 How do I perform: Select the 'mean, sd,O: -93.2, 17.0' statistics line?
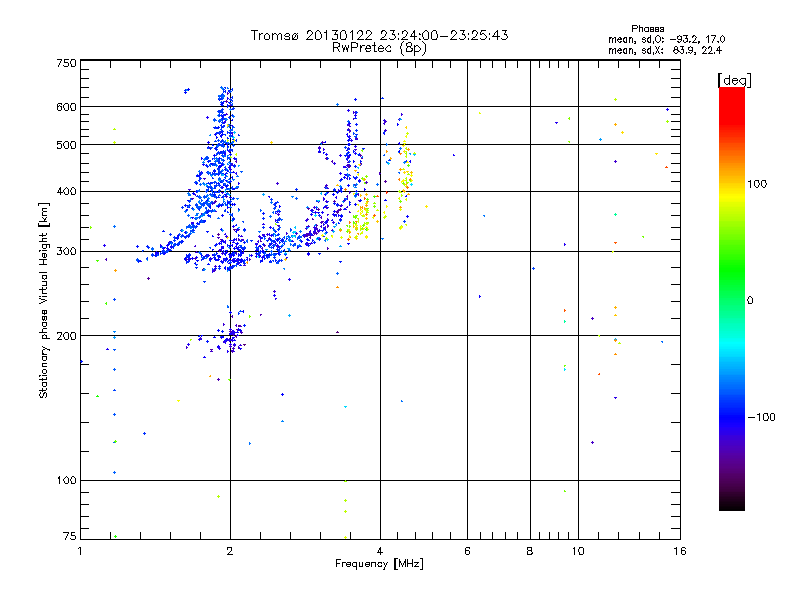click(x=666, y=39)
